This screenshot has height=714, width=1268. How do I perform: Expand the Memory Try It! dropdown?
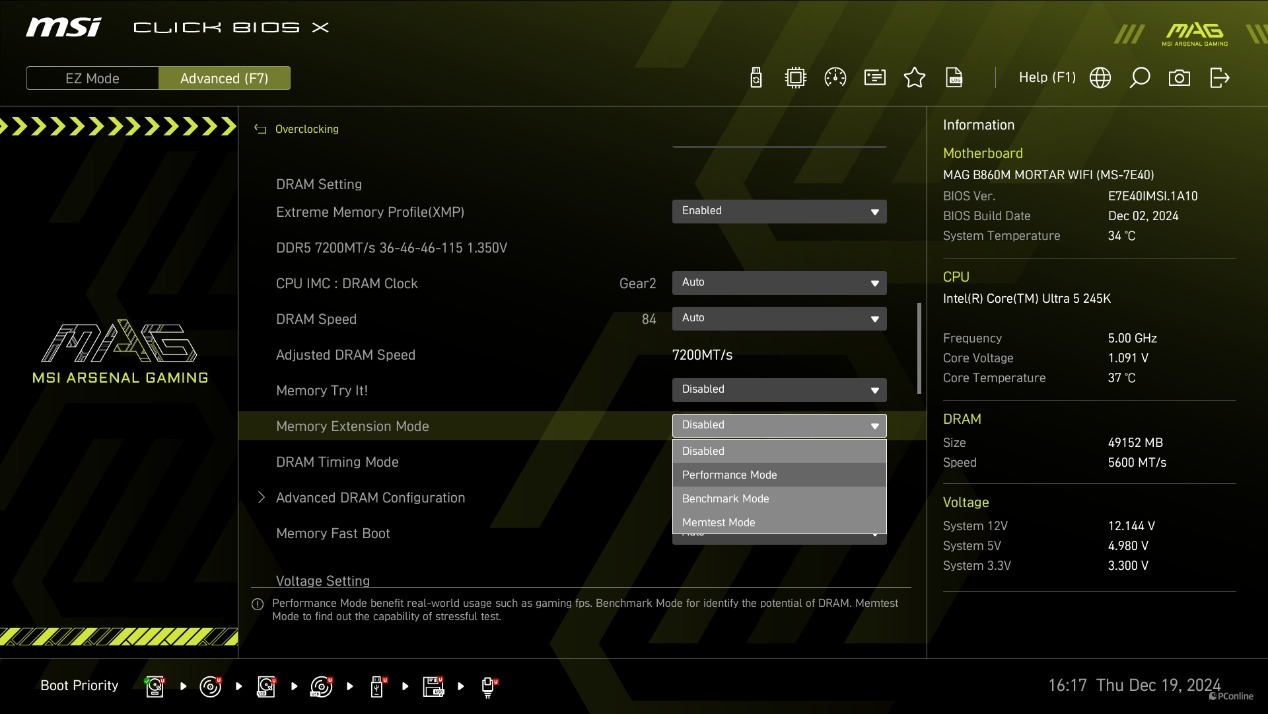point(778,390)
